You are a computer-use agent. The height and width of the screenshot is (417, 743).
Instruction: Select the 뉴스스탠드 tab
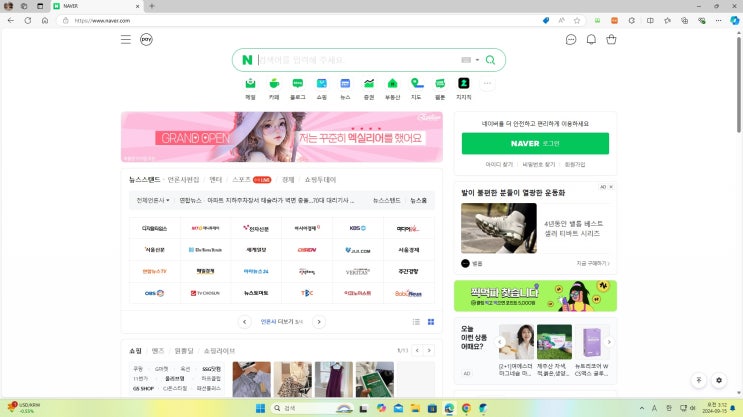[x=145, y=180]
